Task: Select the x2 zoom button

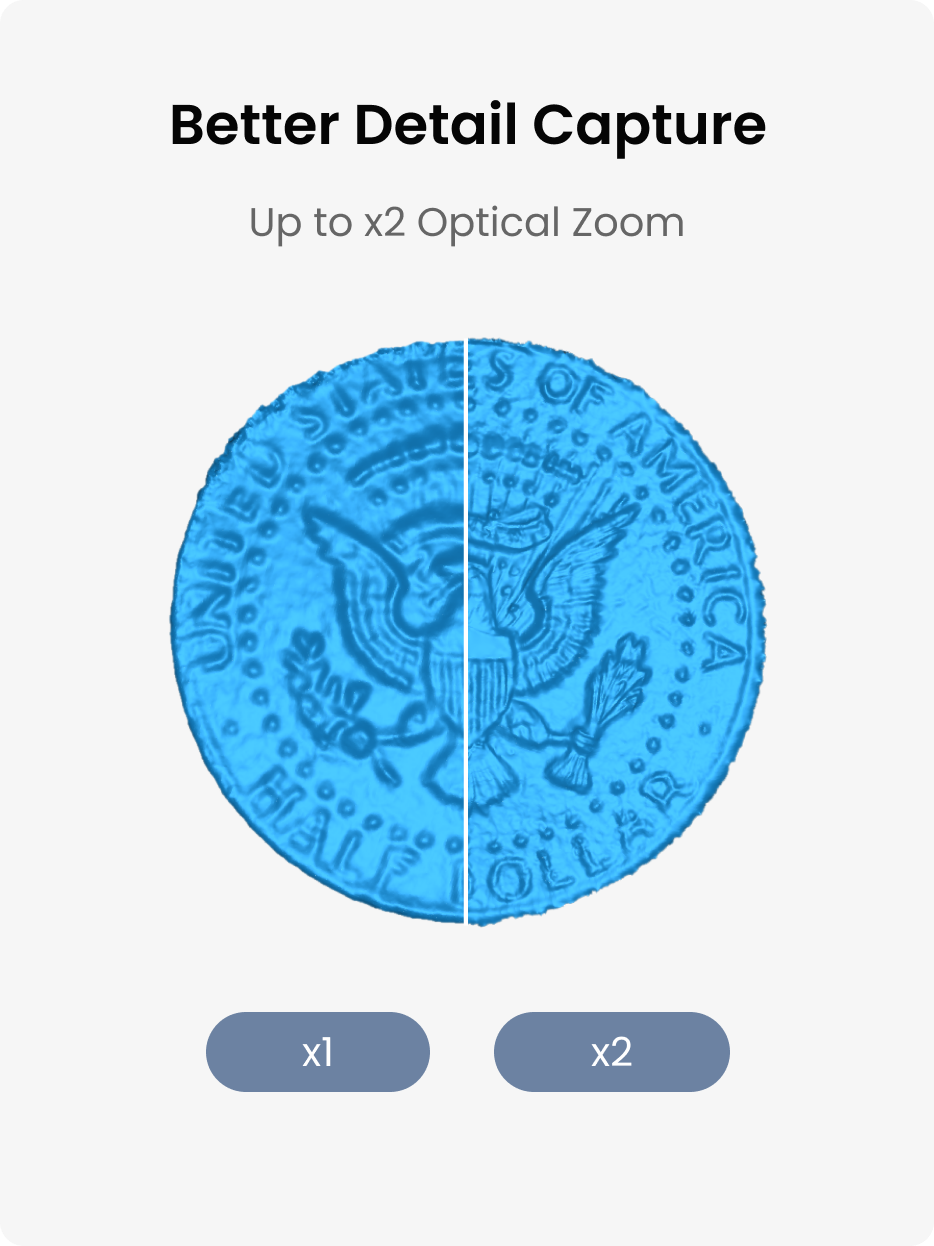Action: click(611, 1052)
